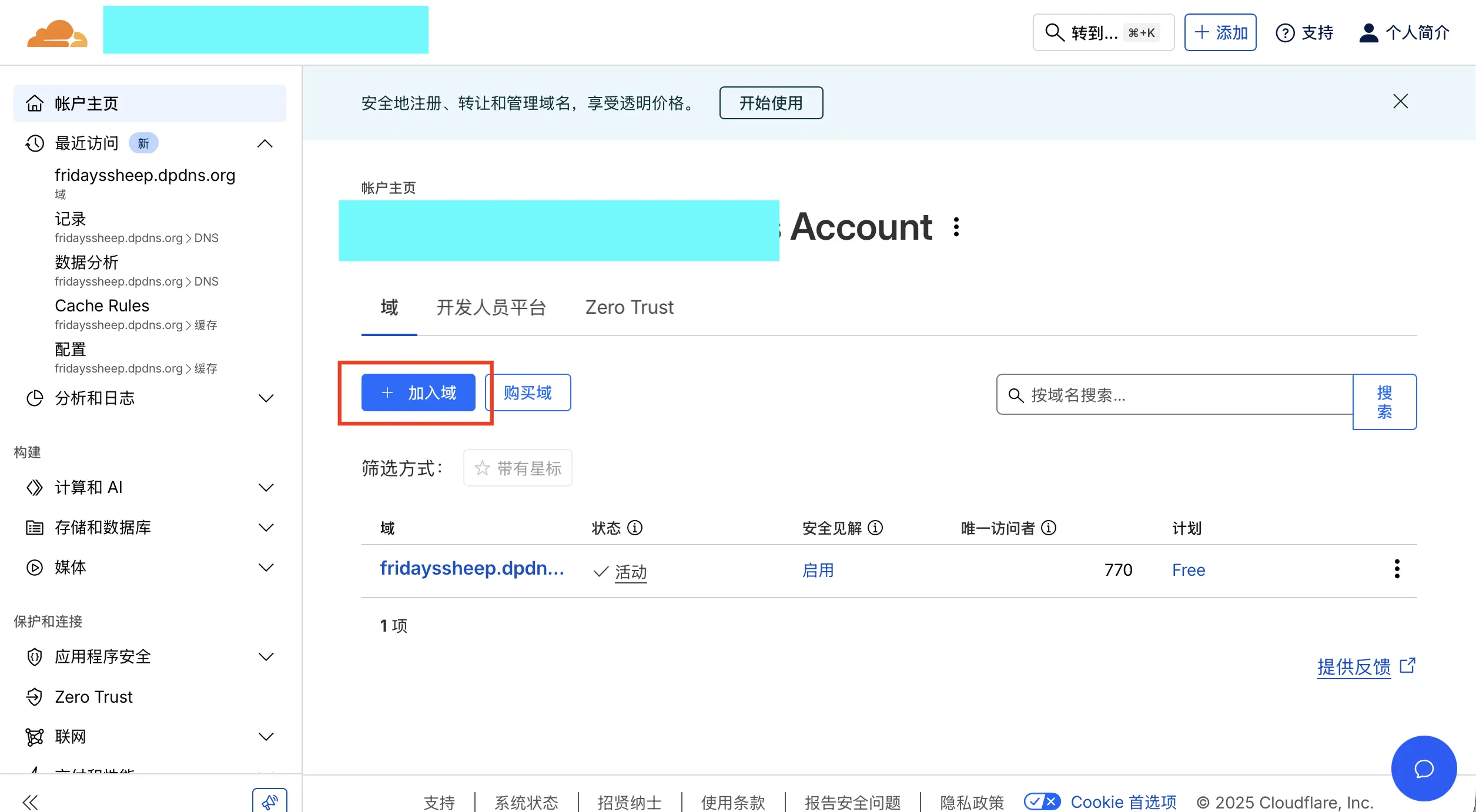The image size is (1476, 812).
Task: Click the info icon beside 状态 column
Action: [635, 528]
